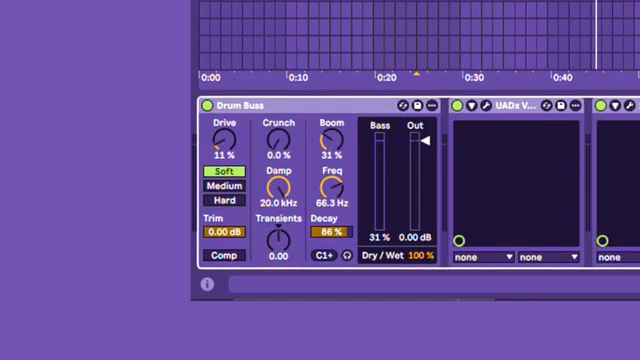Click the Trim 0.00 dB field
Image resolution: width=640 pixels, height=360 pixels.
(x=224, y=232)
